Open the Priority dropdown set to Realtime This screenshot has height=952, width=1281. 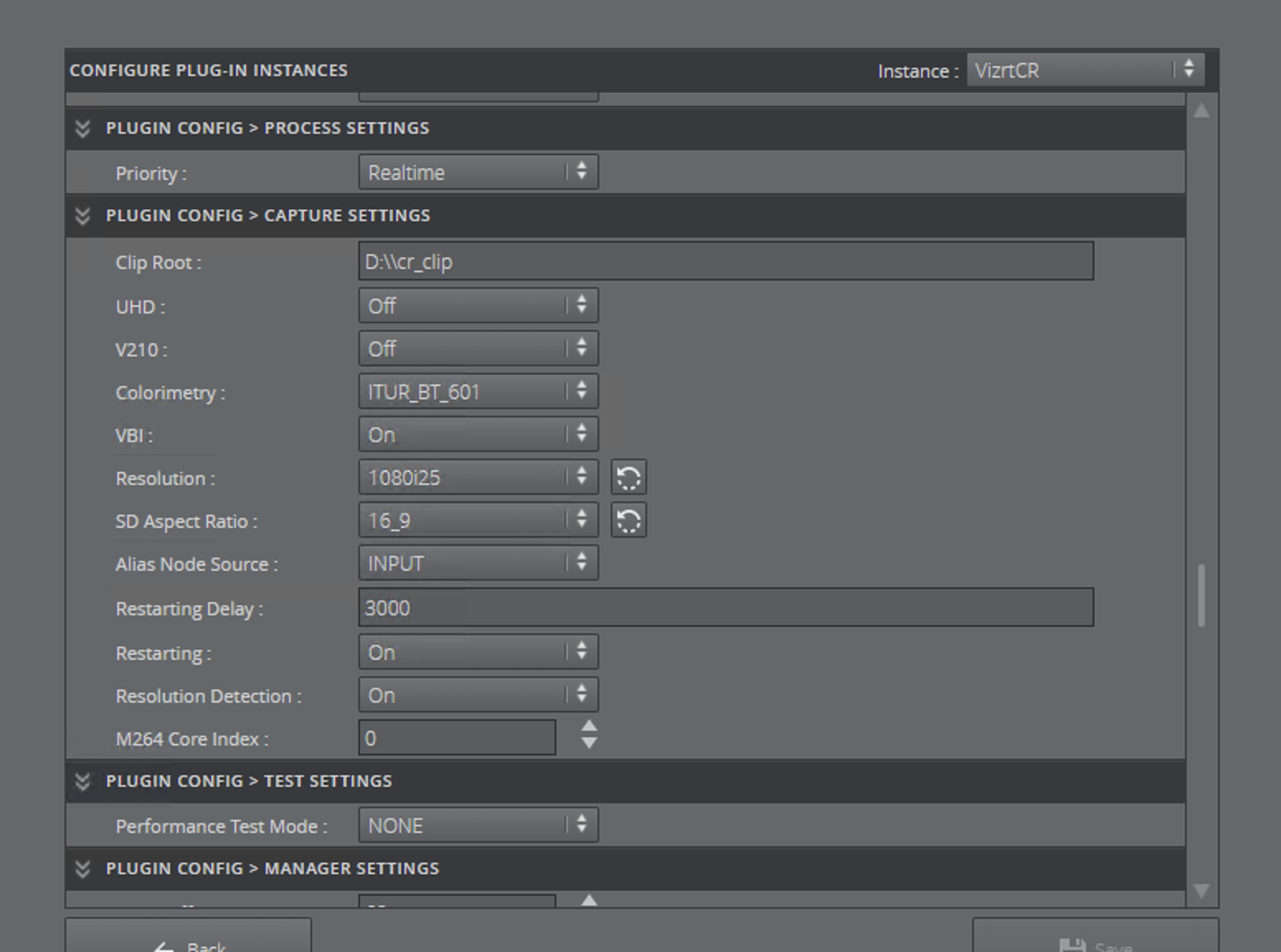(478, 172)
